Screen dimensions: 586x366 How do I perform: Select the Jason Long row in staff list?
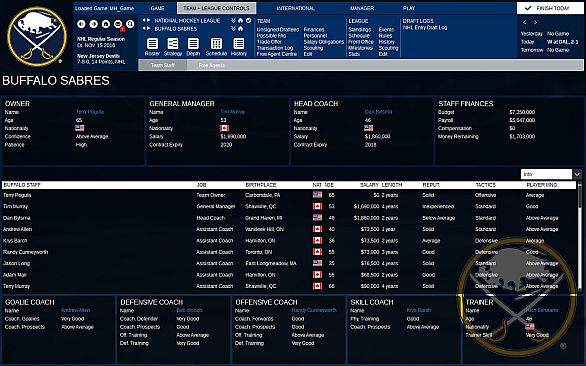pos(289,263)
